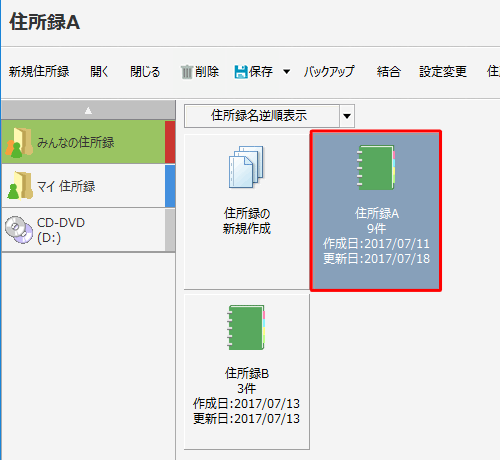Click the blue color bar beside マイ住所録
The image size is (500, 460).
pyautogui.click(x=170, y=186)
